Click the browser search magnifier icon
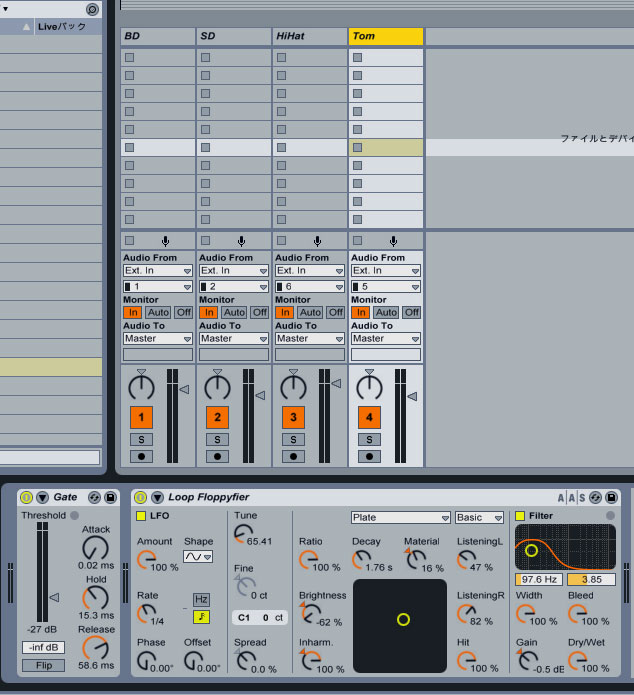Screen dimensions: 634x695 (x=92, y=9)
